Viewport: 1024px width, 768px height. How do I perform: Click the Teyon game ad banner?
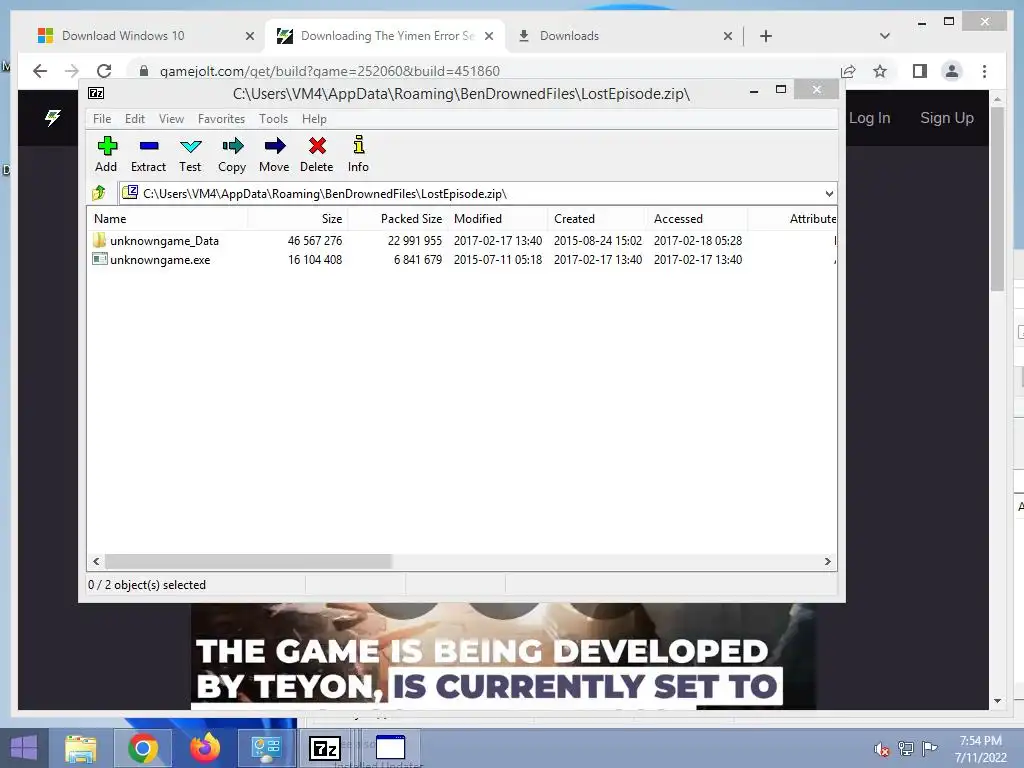pos(503,656)
